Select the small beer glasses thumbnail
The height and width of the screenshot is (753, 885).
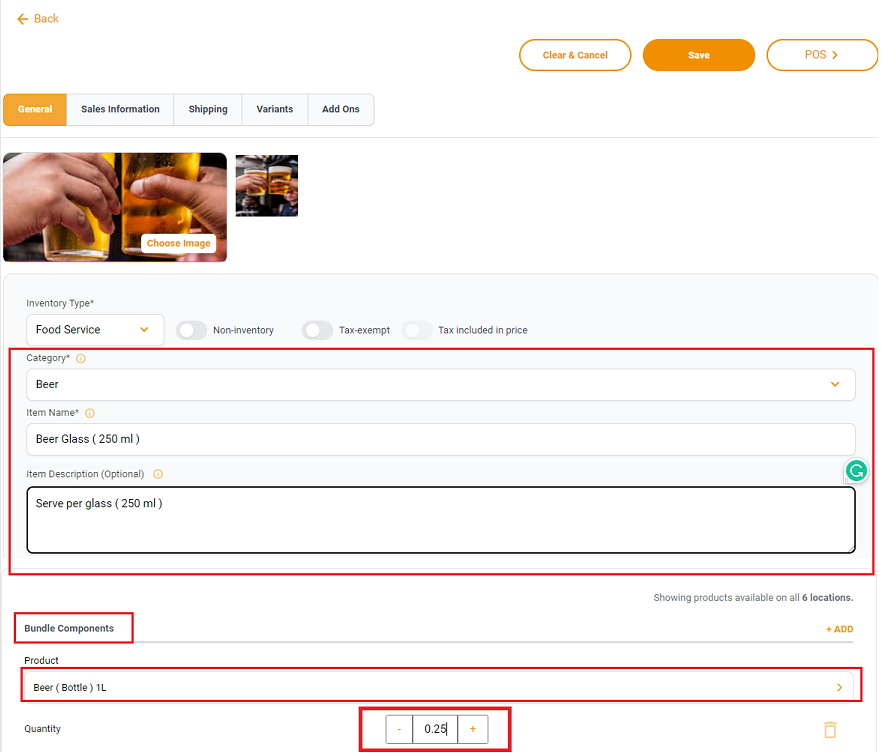tap(267, 186)
